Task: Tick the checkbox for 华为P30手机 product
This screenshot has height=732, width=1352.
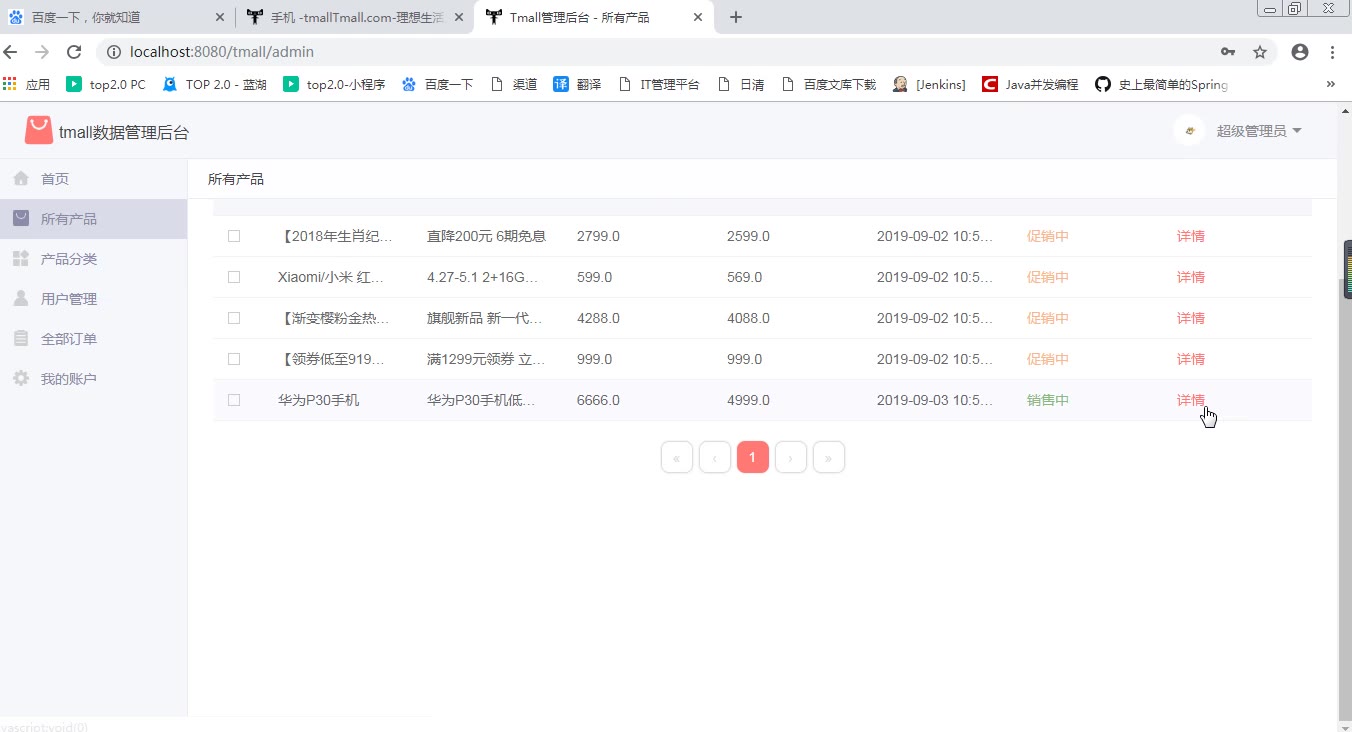Action: pyautogui.click(x=234, y=400)
